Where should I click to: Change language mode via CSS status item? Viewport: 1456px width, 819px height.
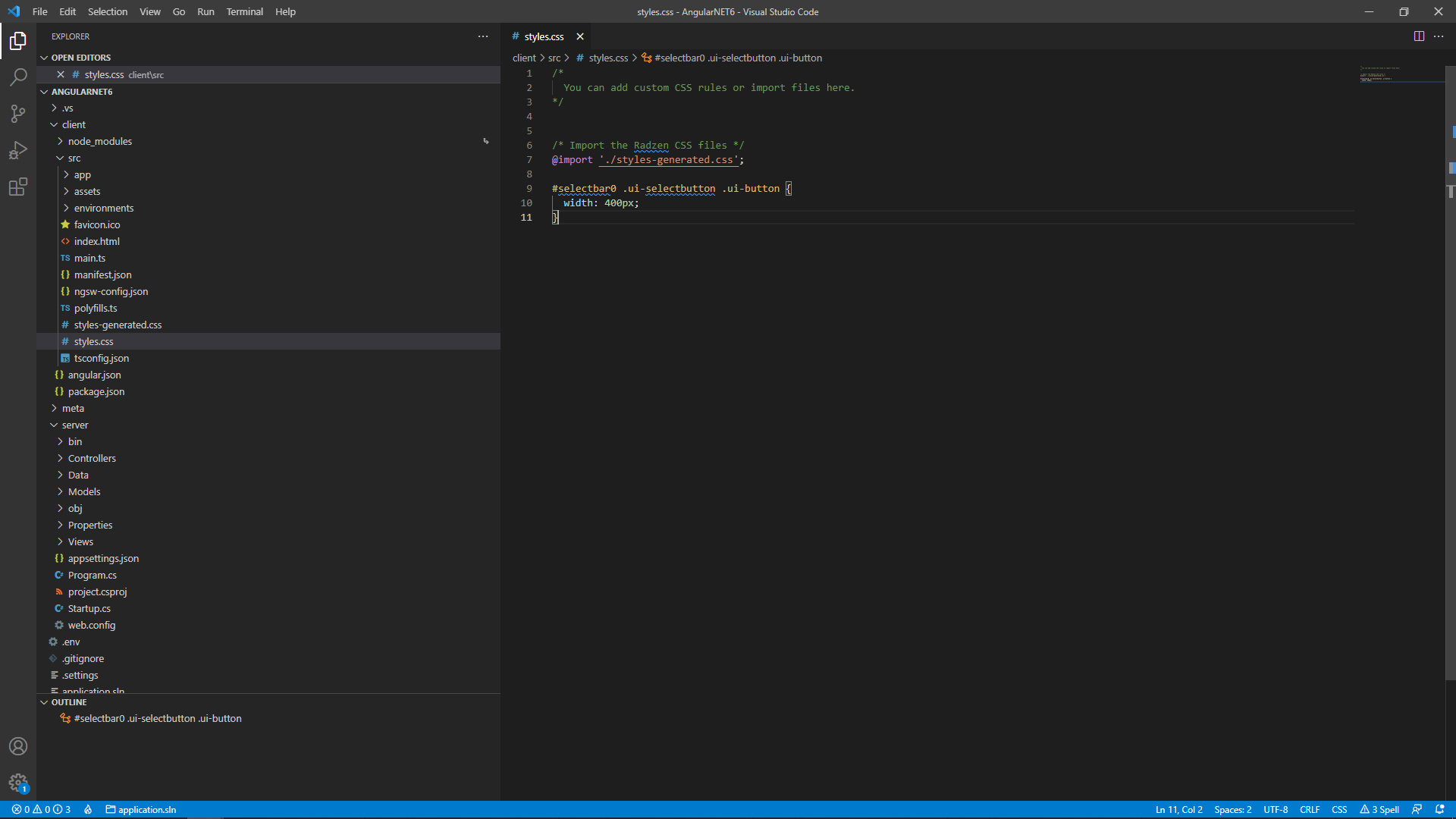pos(1339,810)
